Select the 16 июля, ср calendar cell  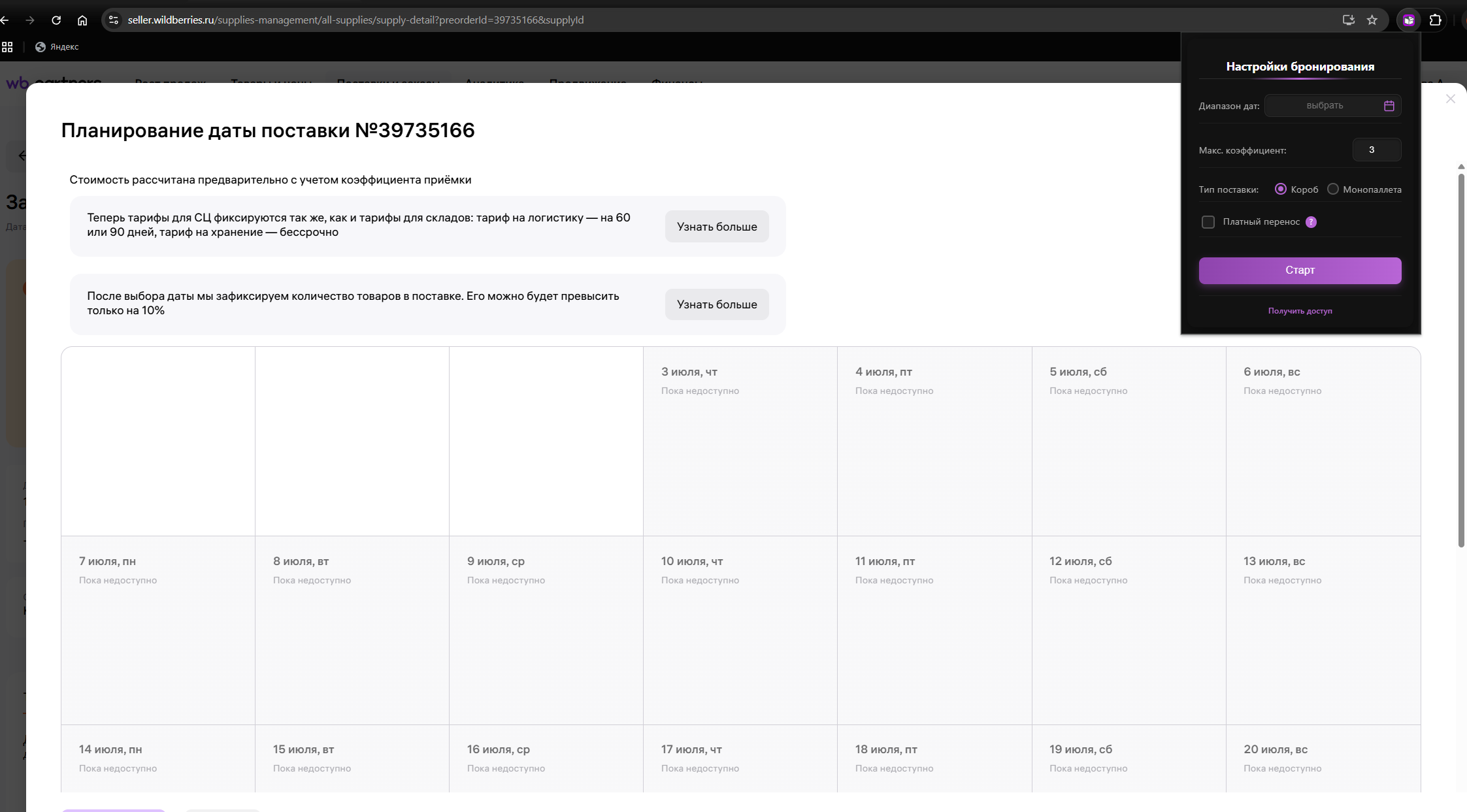click(546, 758)
